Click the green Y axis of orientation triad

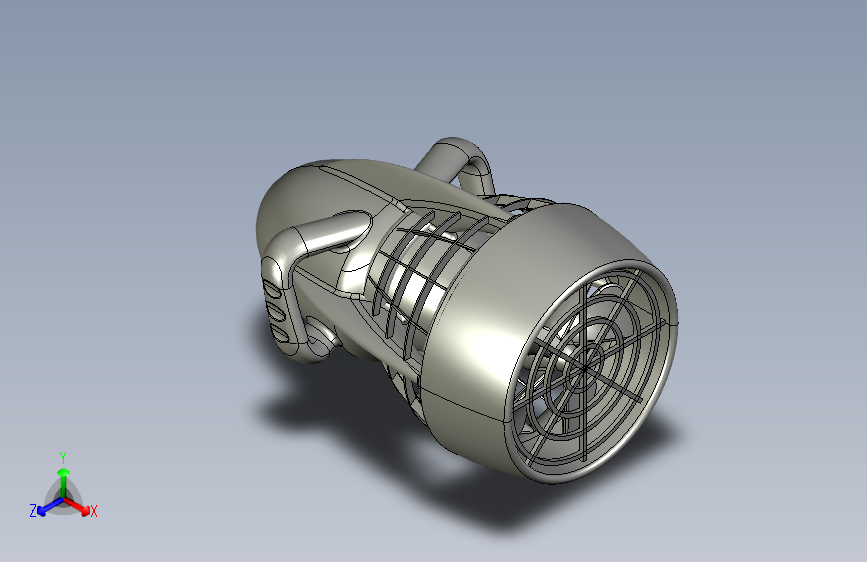[64, 482]
